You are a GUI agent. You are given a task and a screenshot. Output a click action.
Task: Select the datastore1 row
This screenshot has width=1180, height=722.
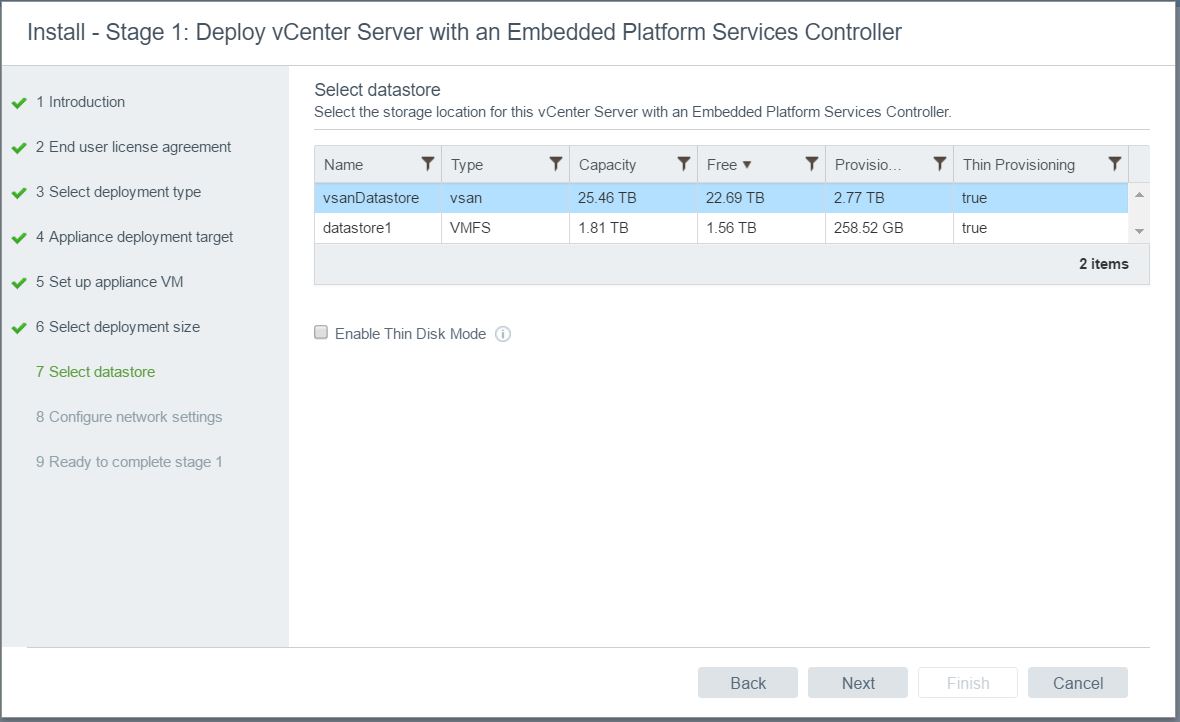point(721,228)
